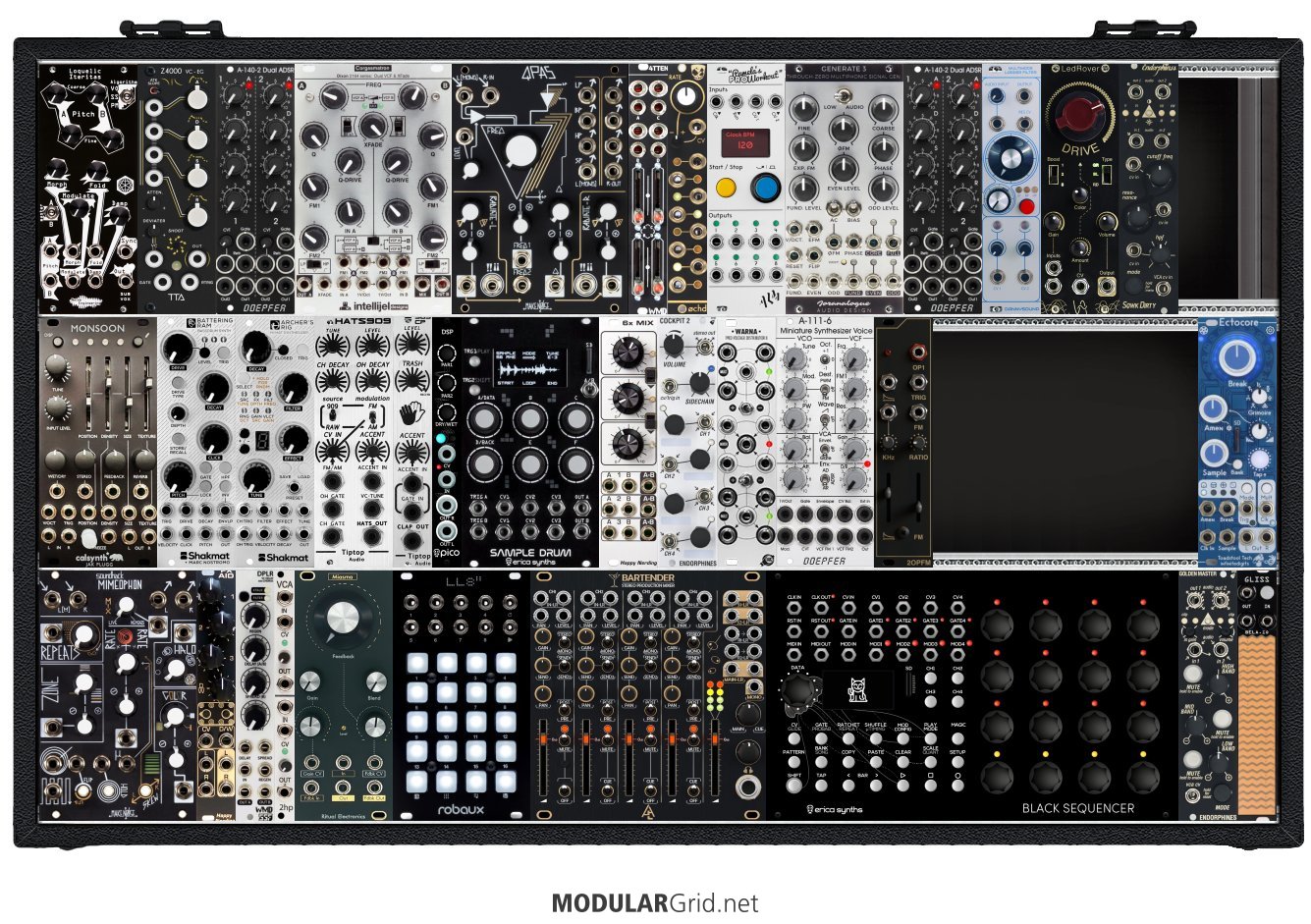Screen dimensions: 1311x924
Task: Open the Z4000 VC-EG envelope module
Action: click(177, 189)
